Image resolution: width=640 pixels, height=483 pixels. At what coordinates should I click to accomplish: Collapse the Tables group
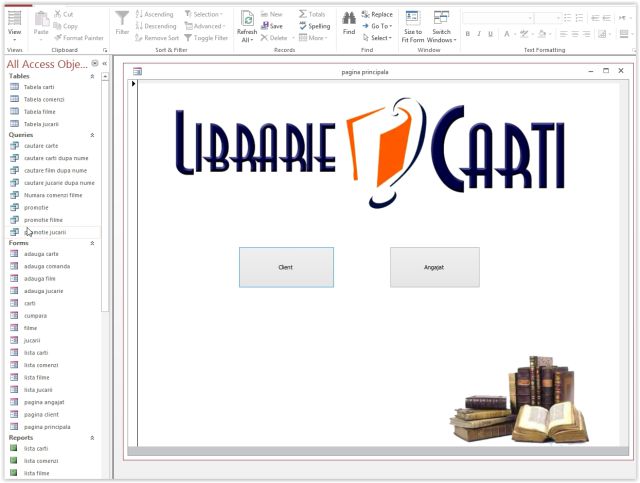[92, 76]
